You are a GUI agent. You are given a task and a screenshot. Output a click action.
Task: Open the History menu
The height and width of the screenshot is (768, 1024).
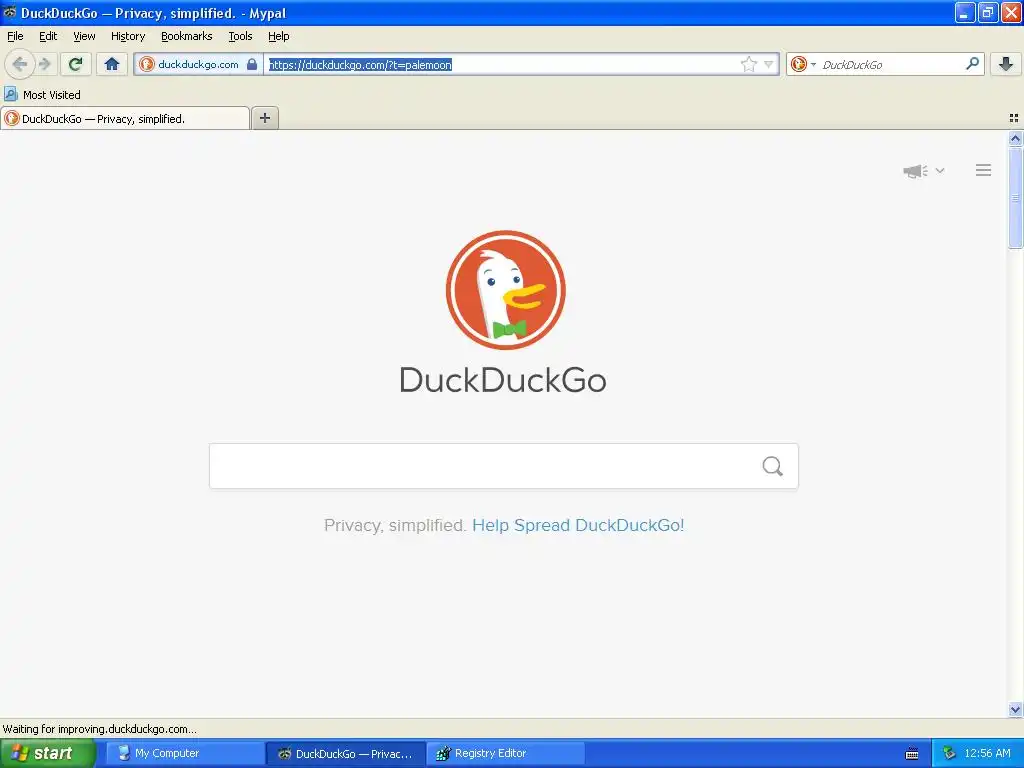pyautogui.click(x=128, y=36)
